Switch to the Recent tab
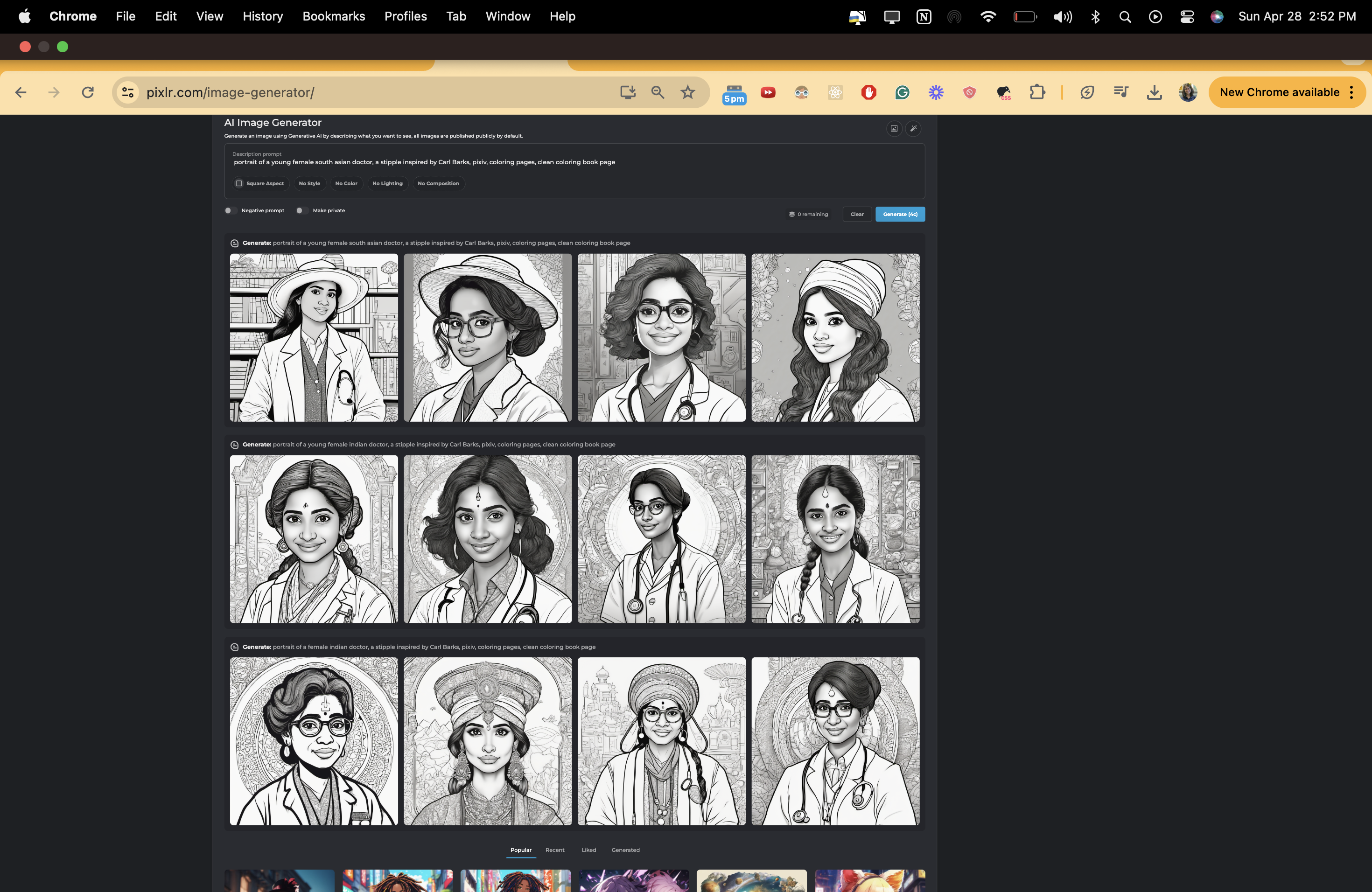 554,850
